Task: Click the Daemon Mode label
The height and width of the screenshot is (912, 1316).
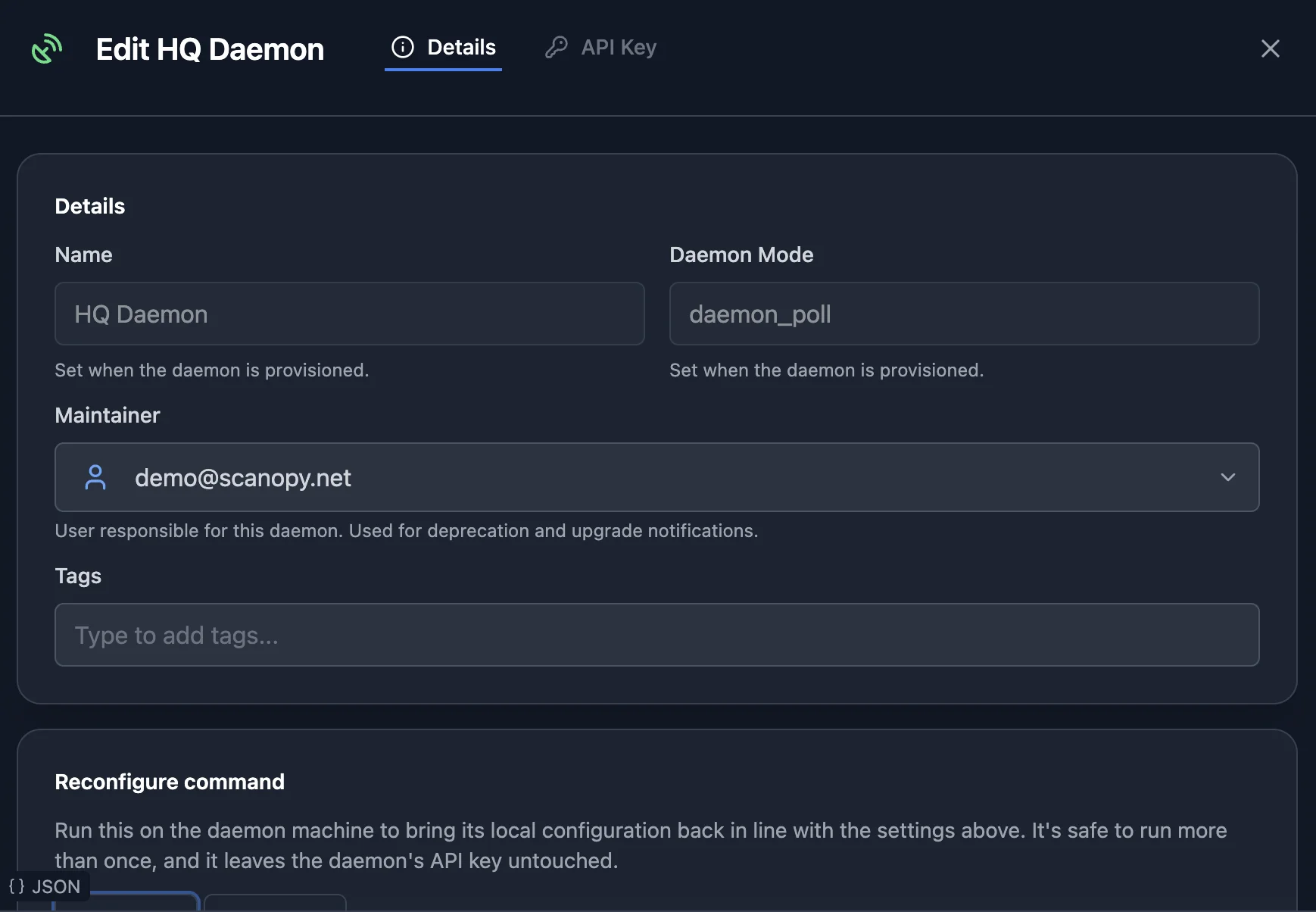Action: 741,255
